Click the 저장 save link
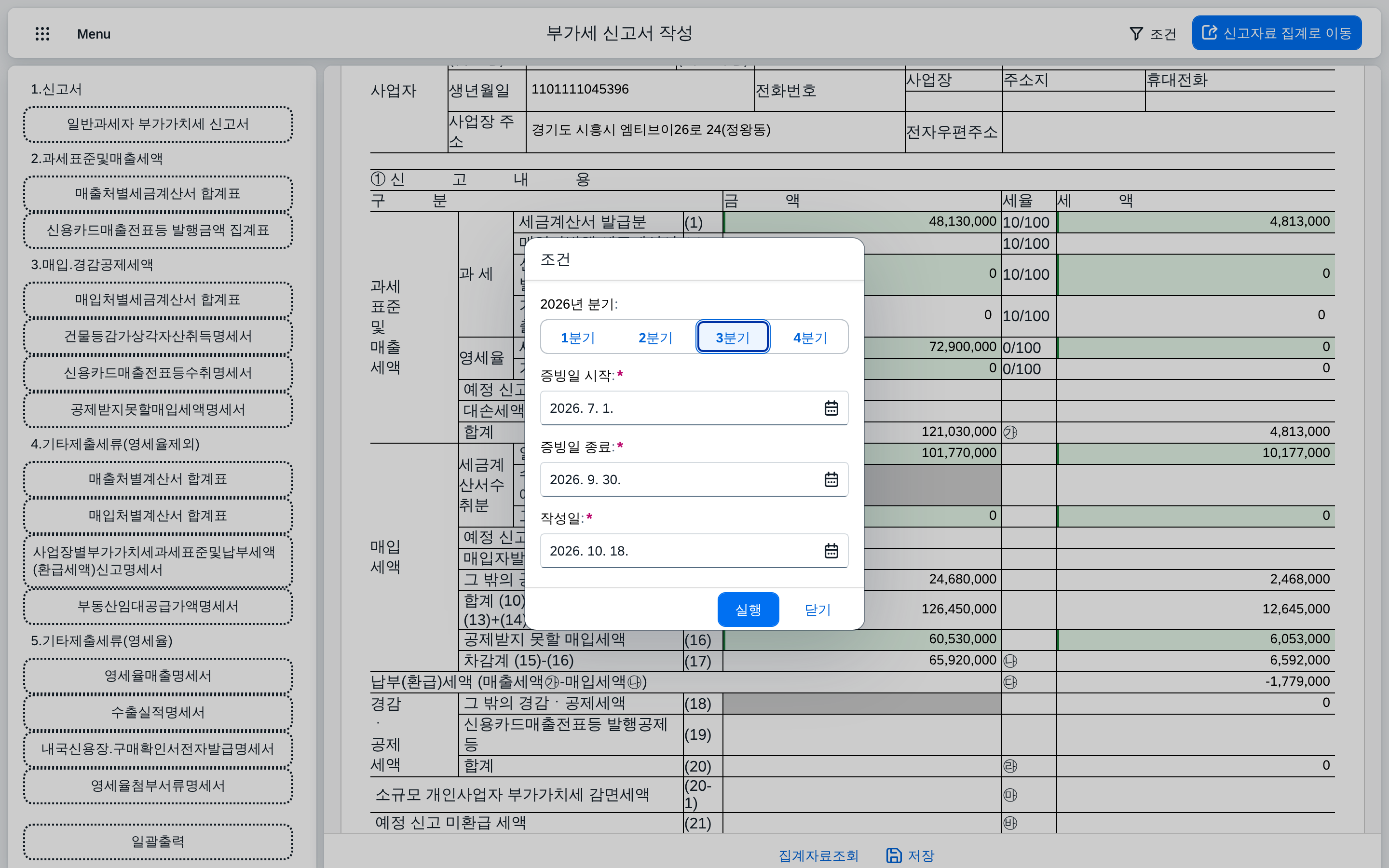This screenshot has height=868, width=1389. tap(911, 856)
